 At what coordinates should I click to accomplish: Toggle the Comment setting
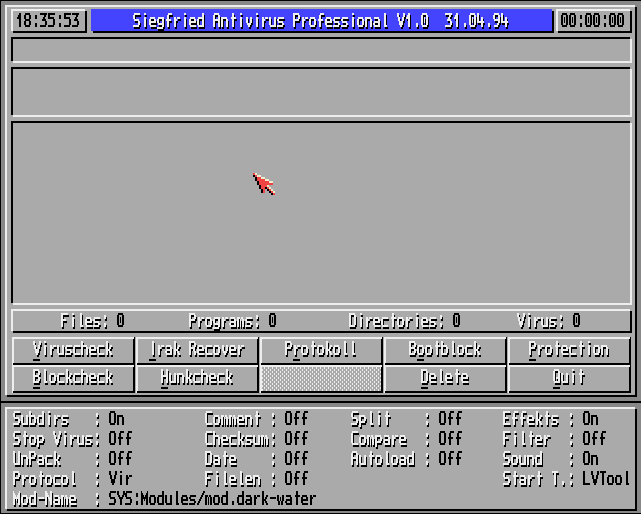[x=256, y=419]
